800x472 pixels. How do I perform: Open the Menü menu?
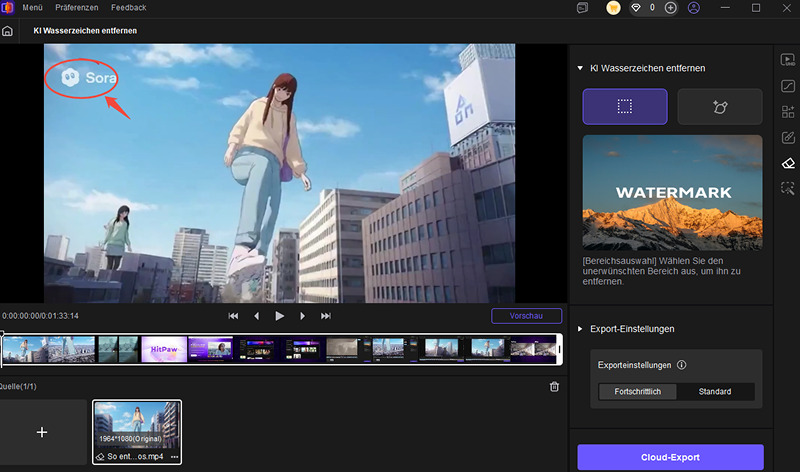pos(32,8)
